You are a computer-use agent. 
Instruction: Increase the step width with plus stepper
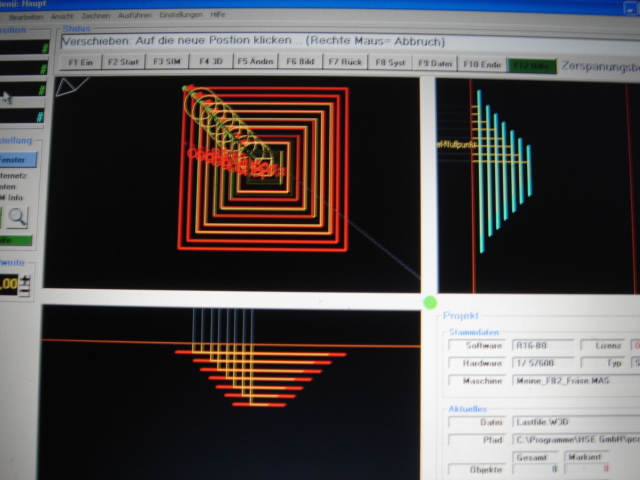click(x=25, y=278)
